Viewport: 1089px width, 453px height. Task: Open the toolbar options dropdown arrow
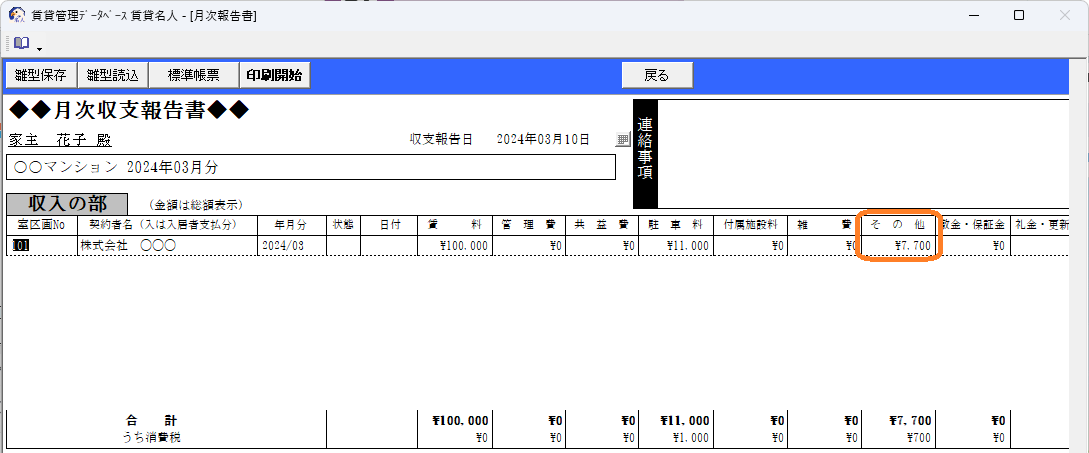point(39,48)
